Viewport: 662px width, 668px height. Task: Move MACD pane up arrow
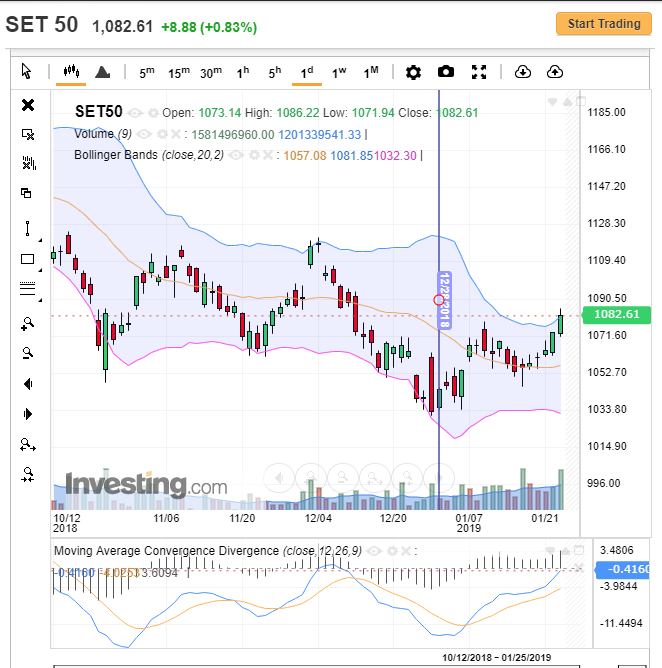click(x=565, y=550)
